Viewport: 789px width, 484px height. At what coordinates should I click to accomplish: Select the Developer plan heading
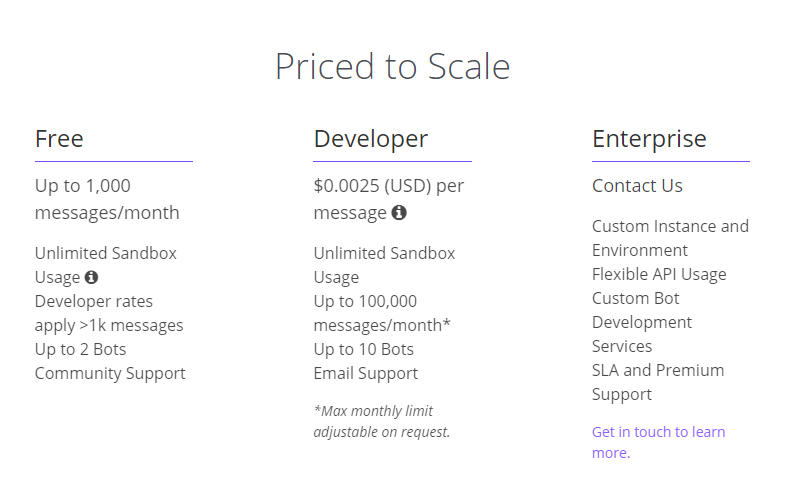pyautogui.click(x=370, y=138)
